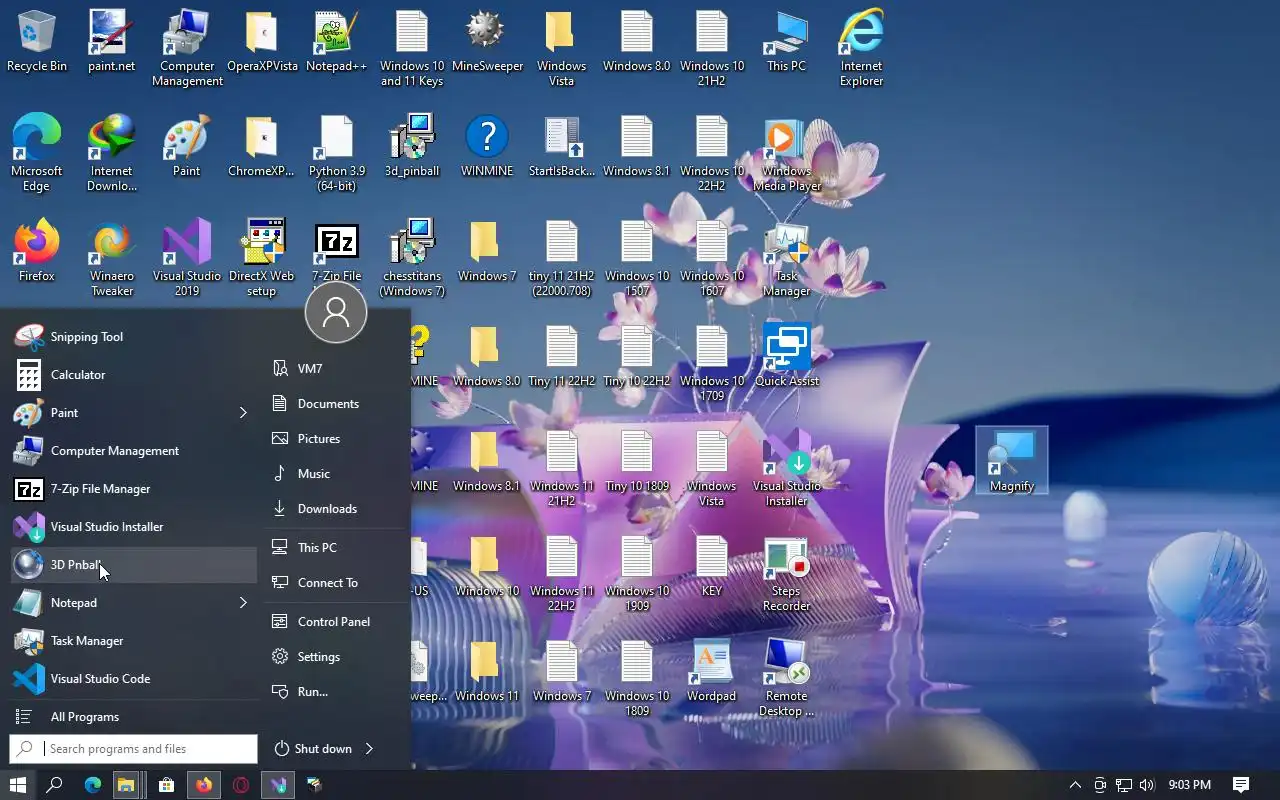
Task: Open Internet Download Manager desktop icon
Action: pos(111,153)
